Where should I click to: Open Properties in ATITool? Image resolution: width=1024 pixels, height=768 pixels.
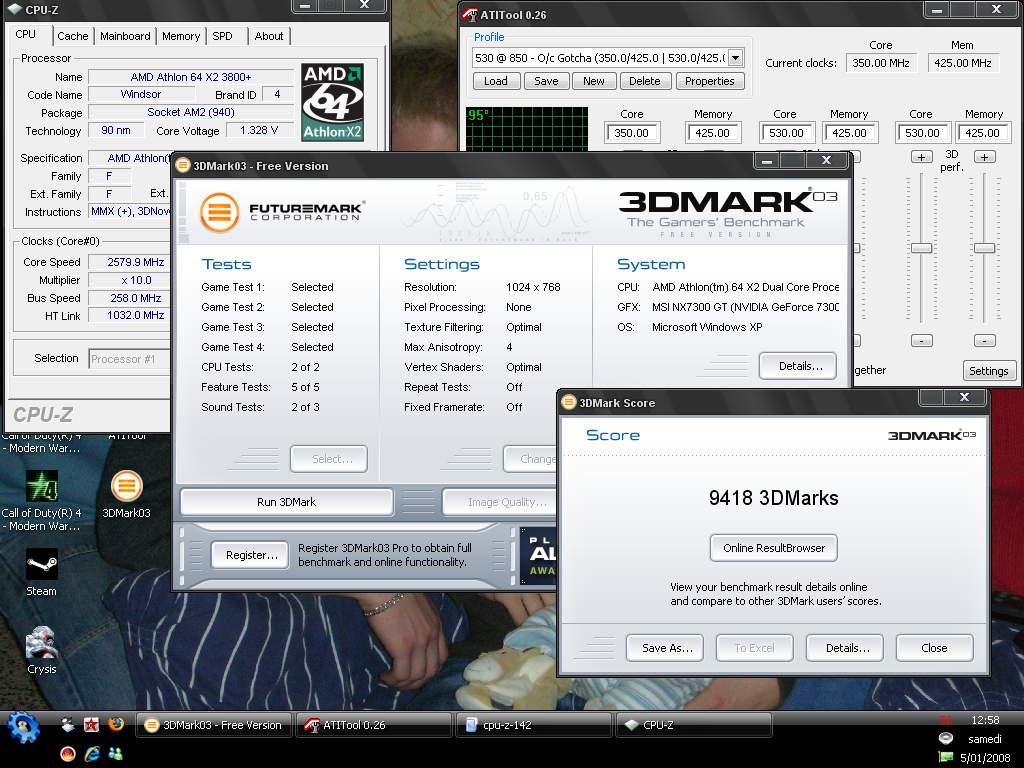click(x=710, y=81)
